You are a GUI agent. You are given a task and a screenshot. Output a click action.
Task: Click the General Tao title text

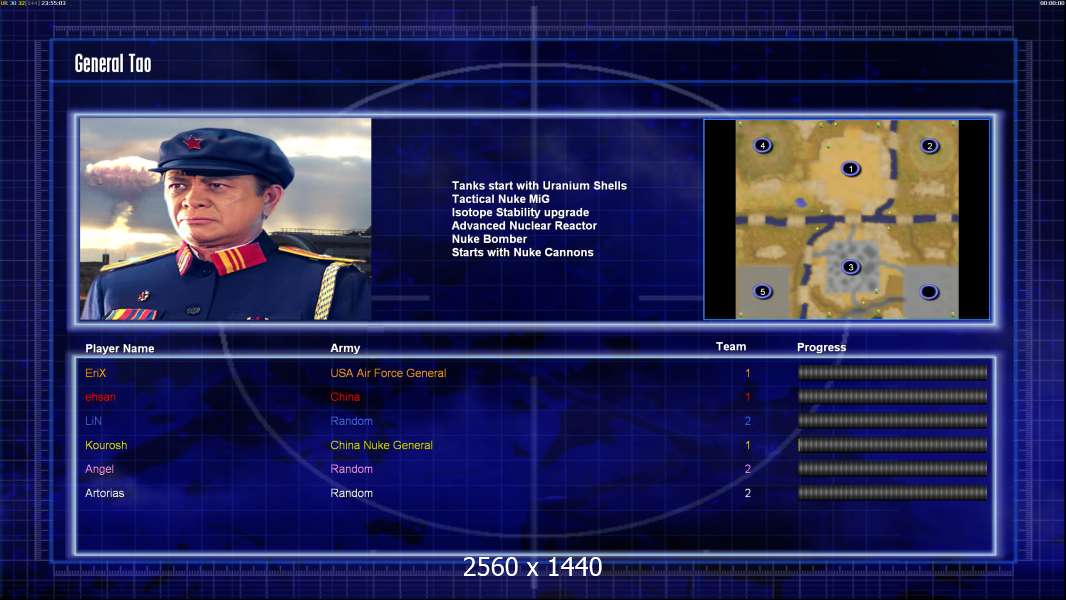(113, 63)
